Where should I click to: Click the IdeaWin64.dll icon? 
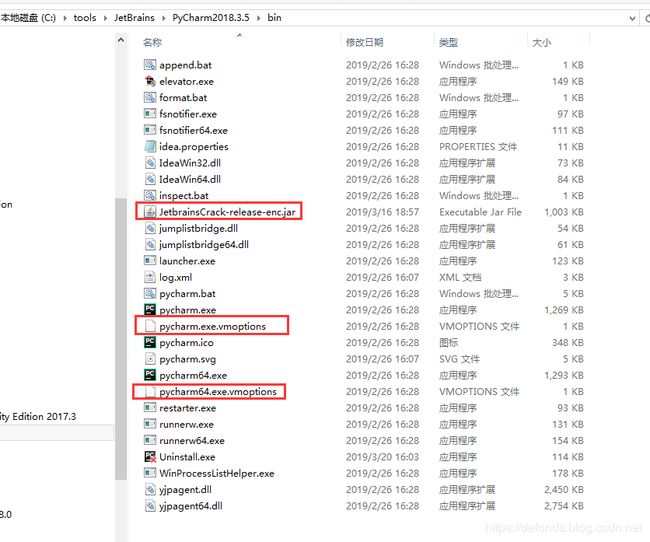coord(150,179)
